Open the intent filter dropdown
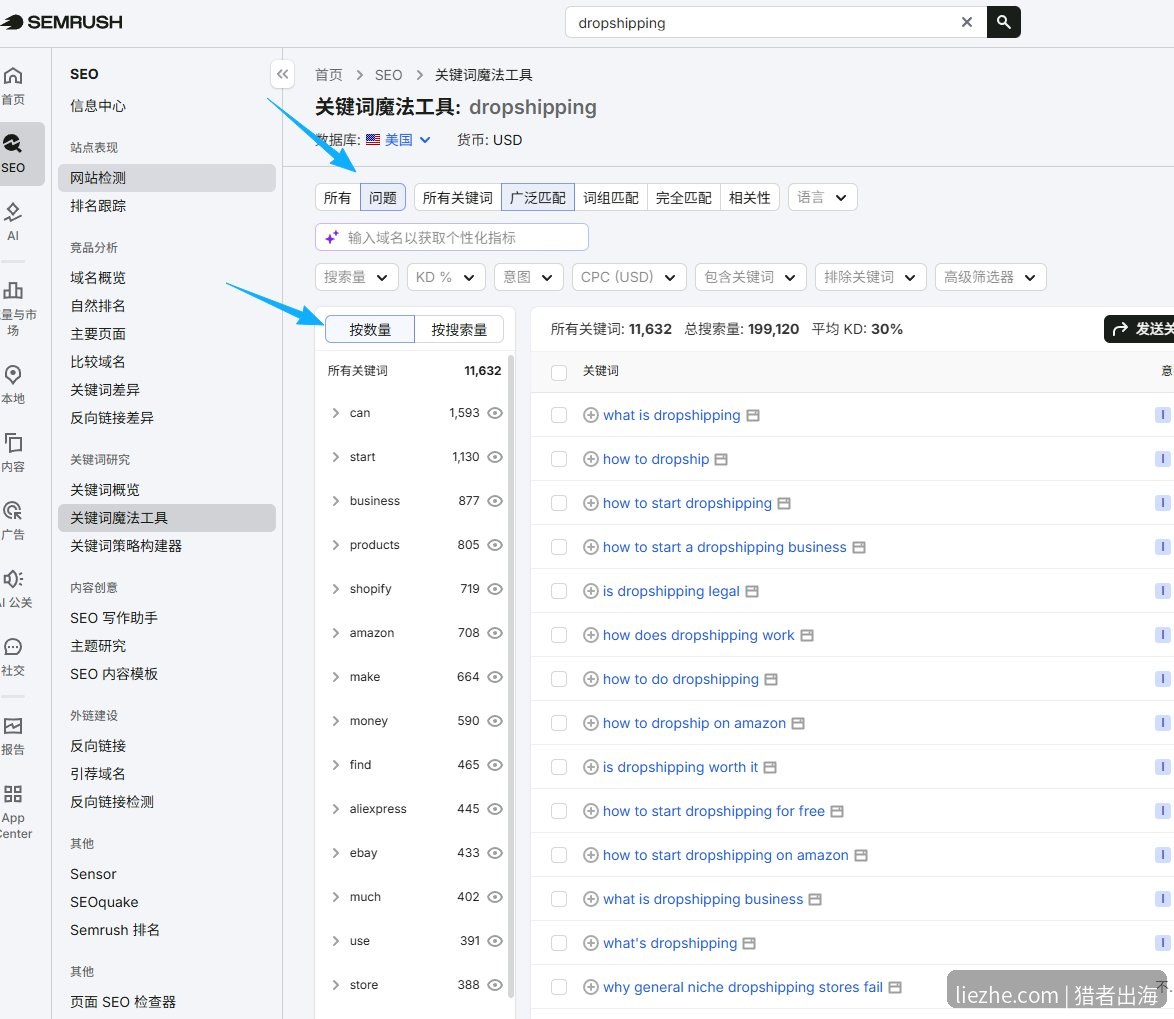Viewport: 1174px width, 1019px height. click(529, 277)
